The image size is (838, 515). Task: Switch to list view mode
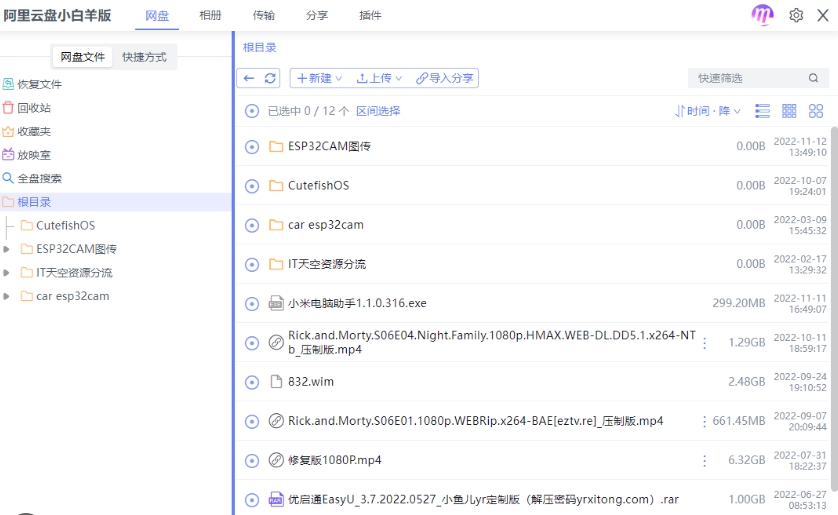762,111
